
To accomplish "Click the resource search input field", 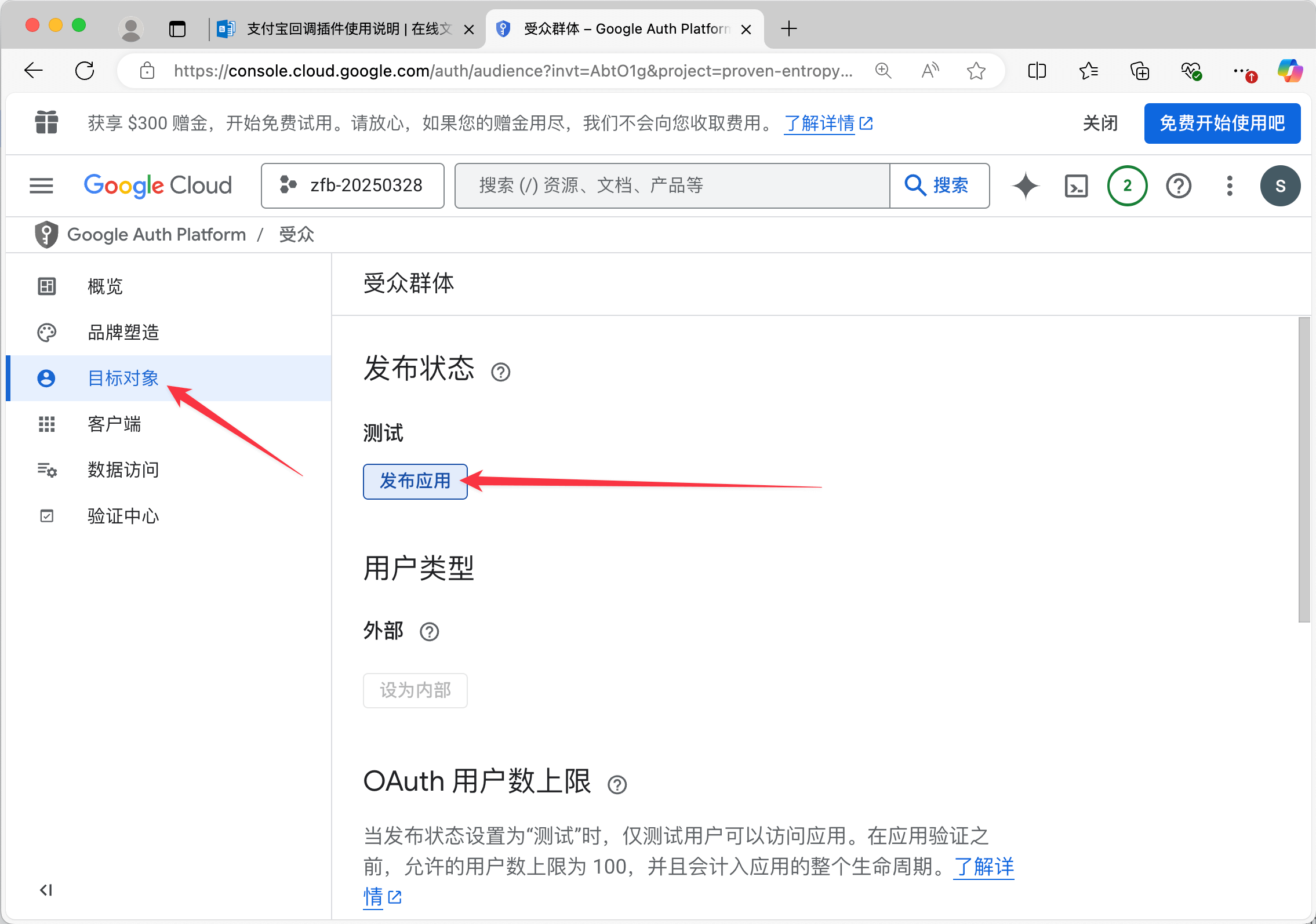I will 672,186.
